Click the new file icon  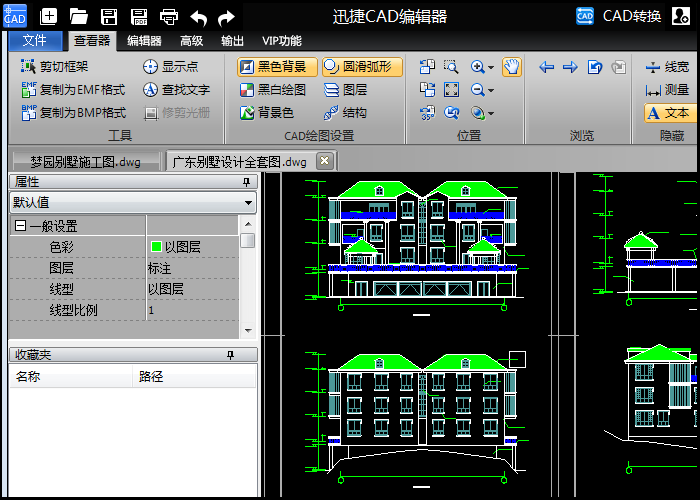(49, 16)
